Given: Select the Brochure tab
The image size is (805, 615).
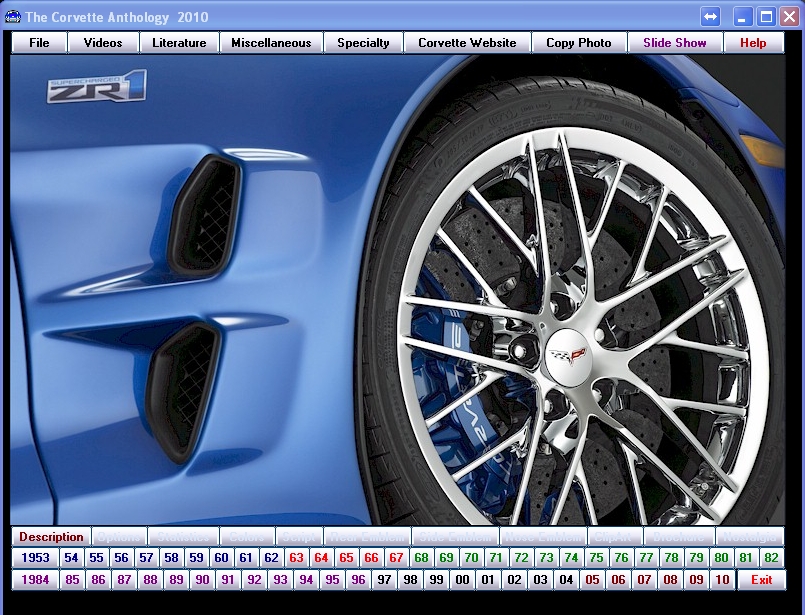Looking at the screenshot, I should pos(679,537).
